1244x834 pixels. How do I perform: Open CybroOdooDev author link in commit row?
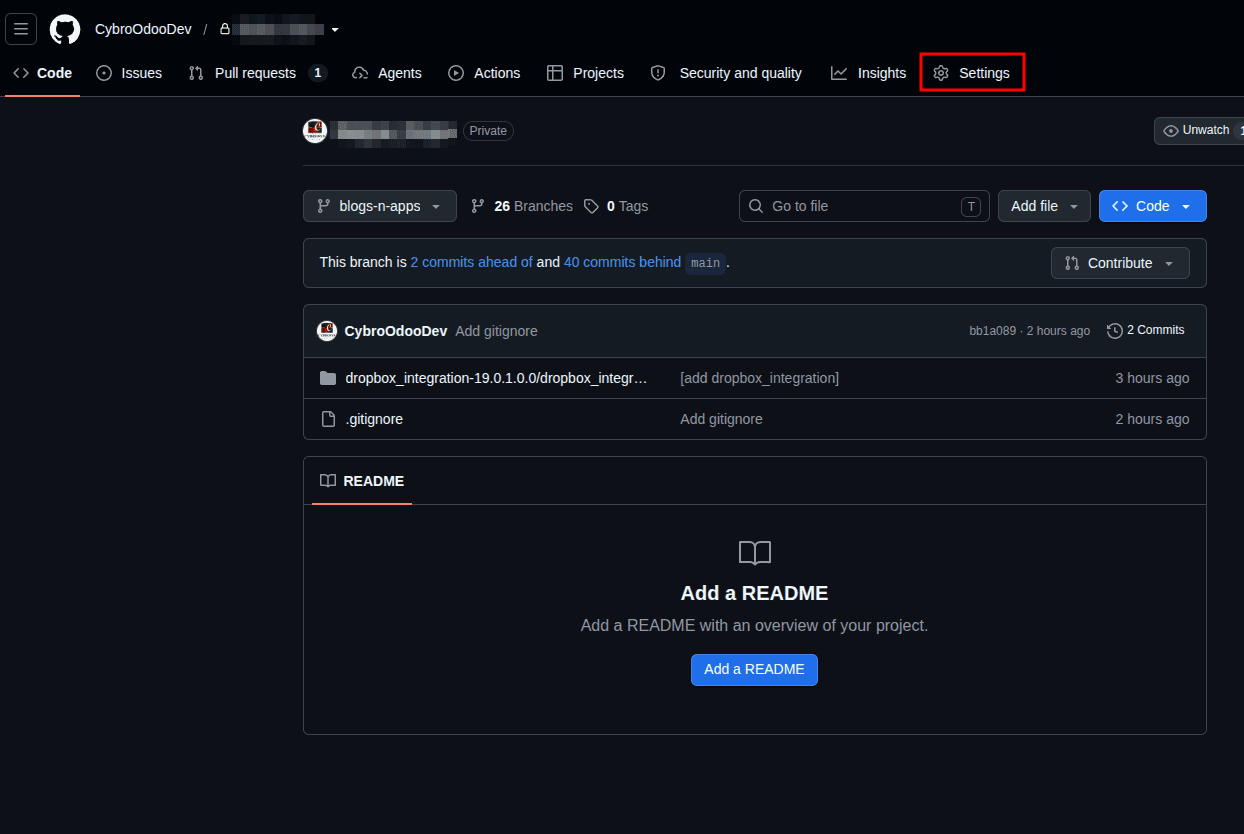[396, 331]
